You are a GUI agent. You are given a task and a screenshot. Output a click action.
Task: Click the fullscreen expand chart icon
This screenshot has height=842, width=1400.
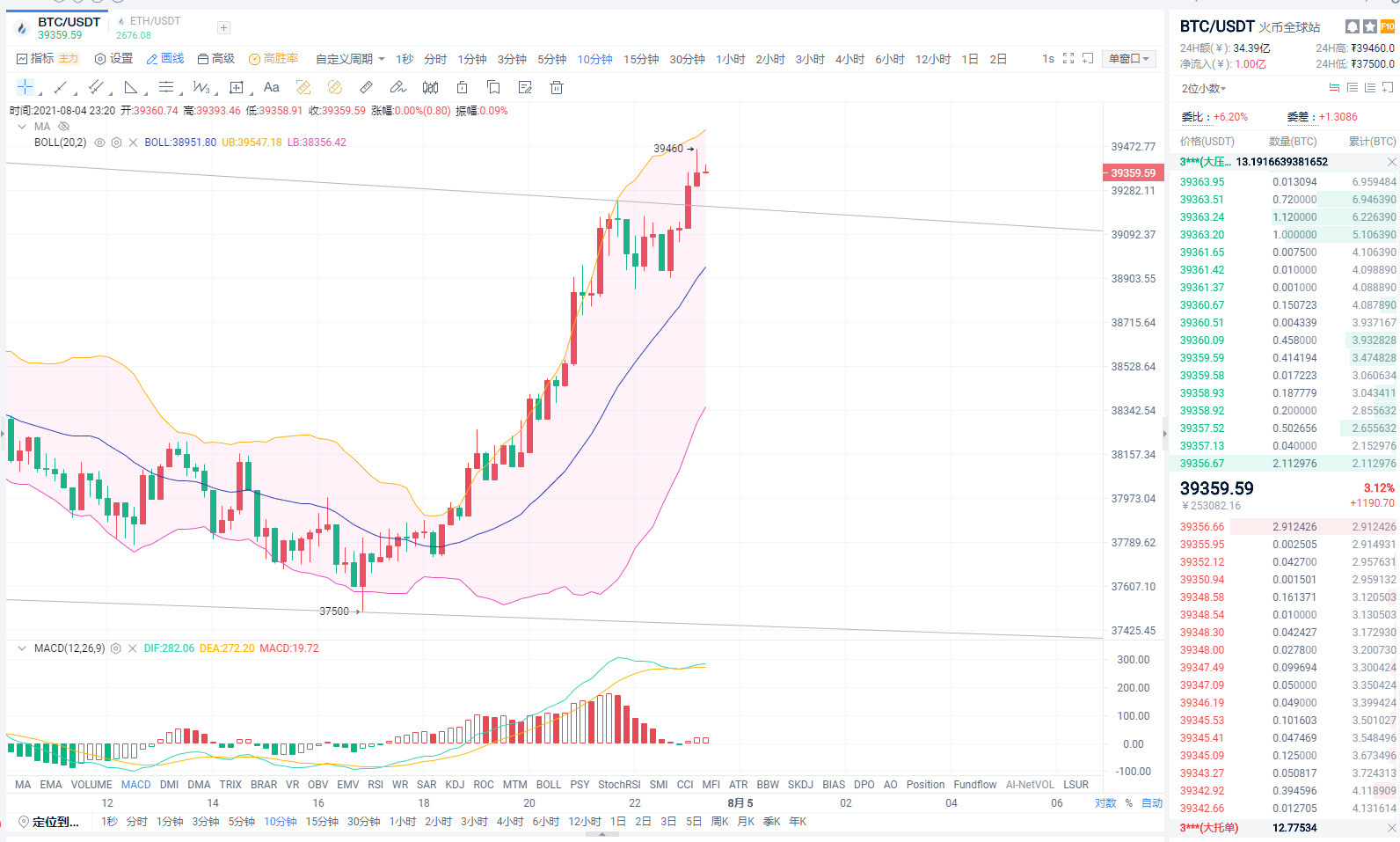tap(1068, 58)
